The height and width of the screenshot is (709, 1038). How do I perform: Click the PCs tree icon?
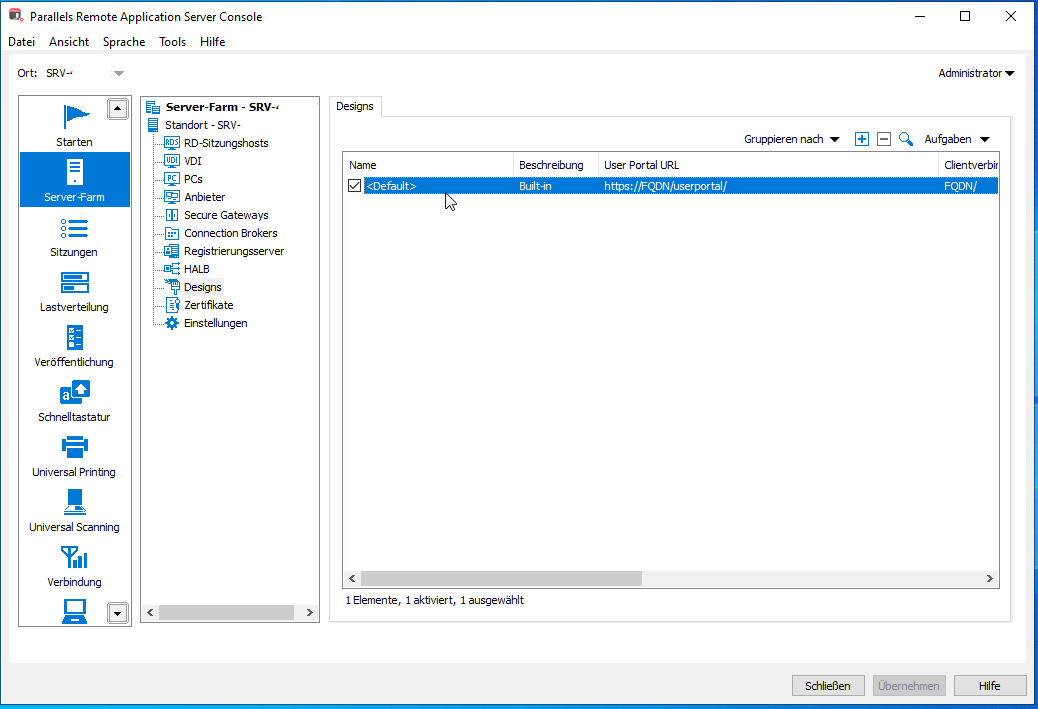pyautogui.click(x=171, y=178)
